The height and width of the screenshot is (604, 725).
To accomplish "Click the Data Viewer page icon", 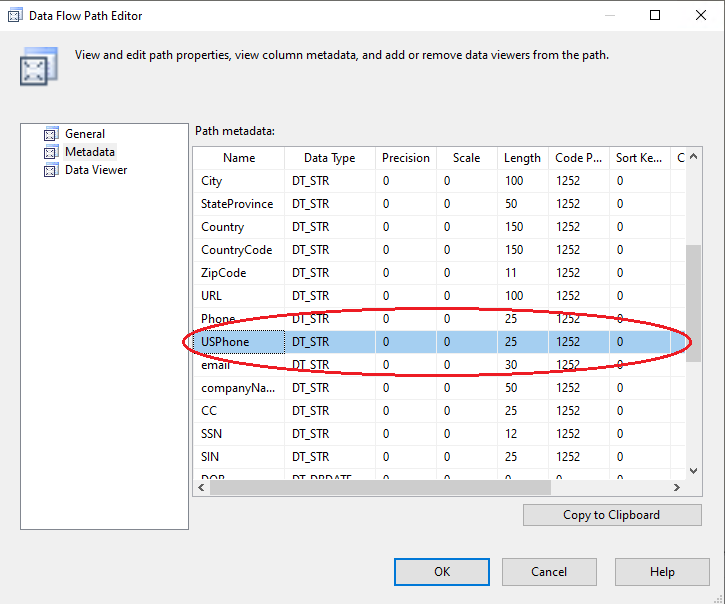I will pyautogui.click(x=50, y=170).
